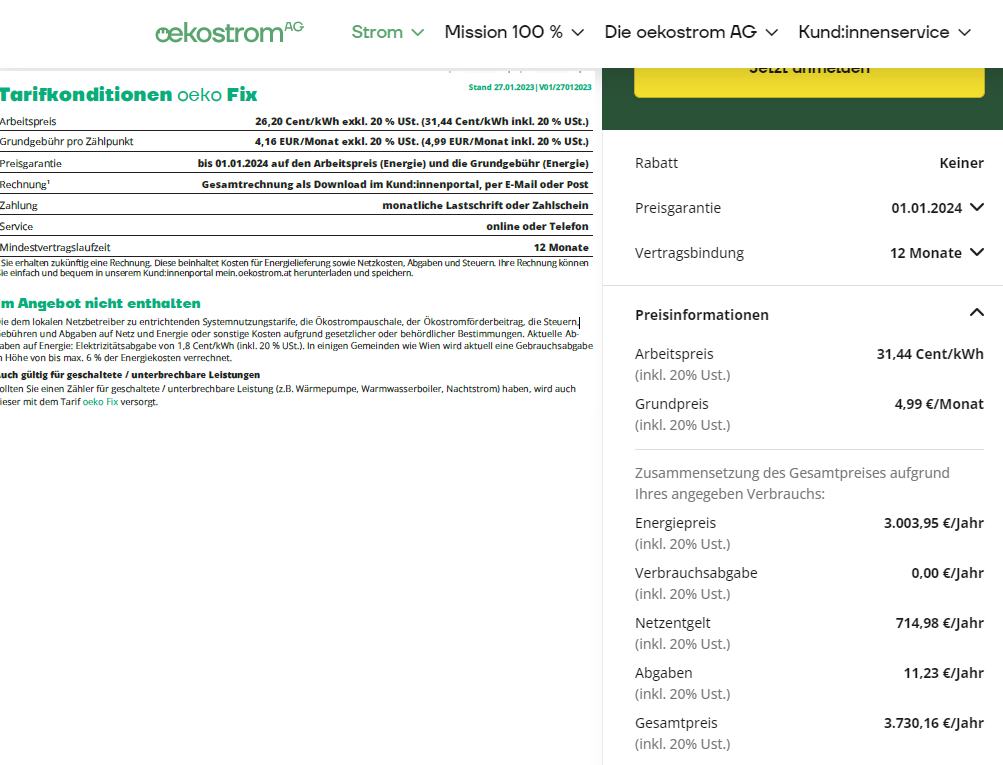Open the Strom menu
The image size is (1003, 765).
coord(388,32)
